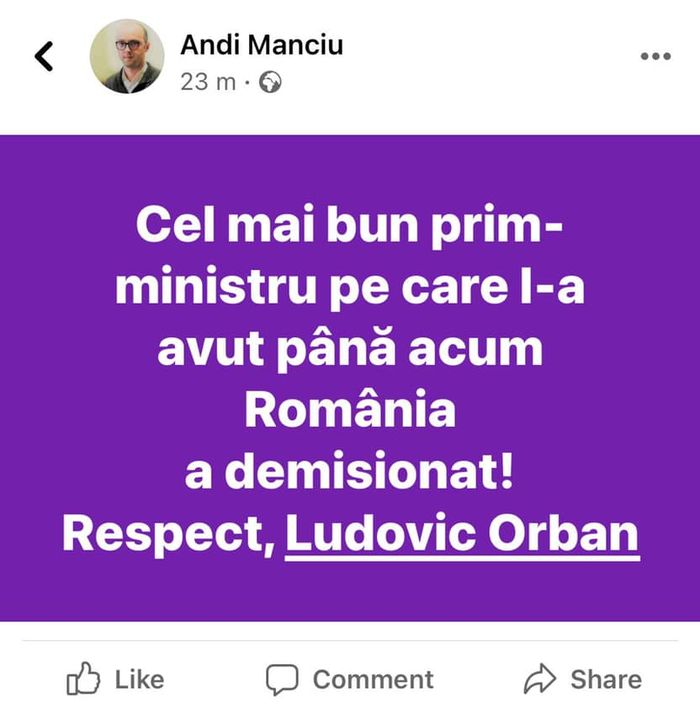Tap the Comment text label

click(373, 679)
